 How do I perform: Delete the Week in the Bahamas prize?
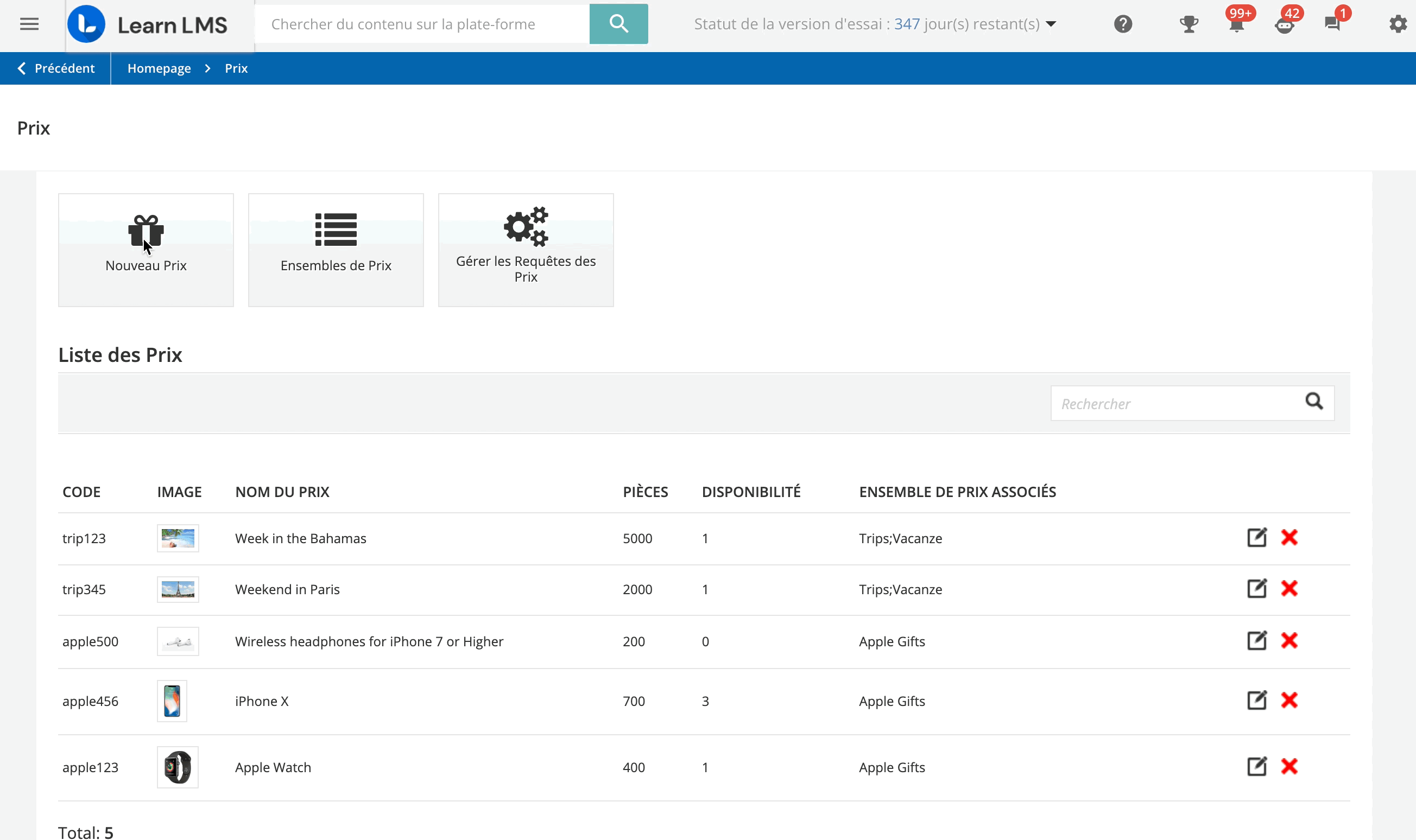(x=1289, y=537)
